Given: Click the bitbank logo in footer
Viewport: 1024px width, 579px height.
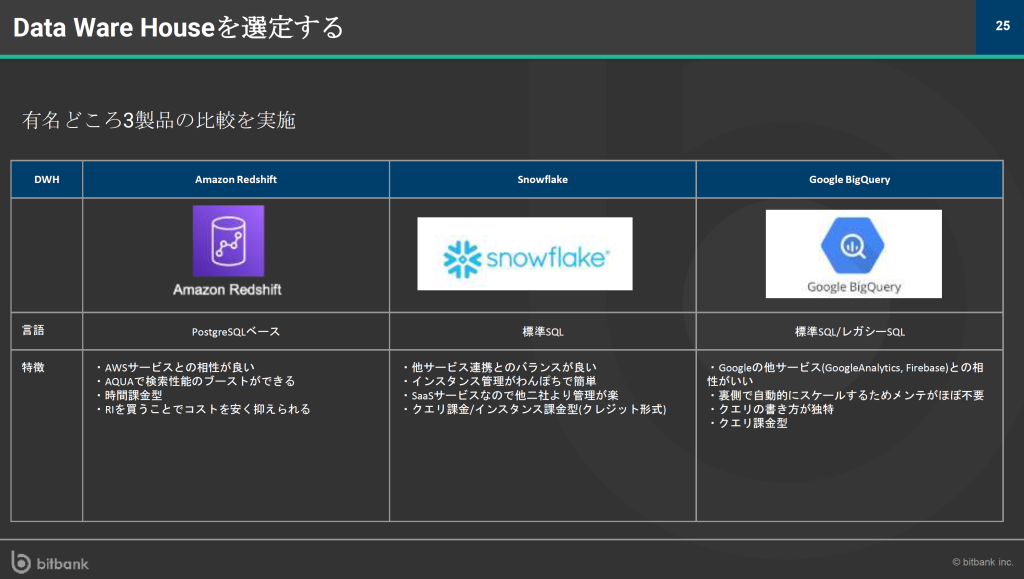Looking at the screenshot, I should tap(50, 562).
